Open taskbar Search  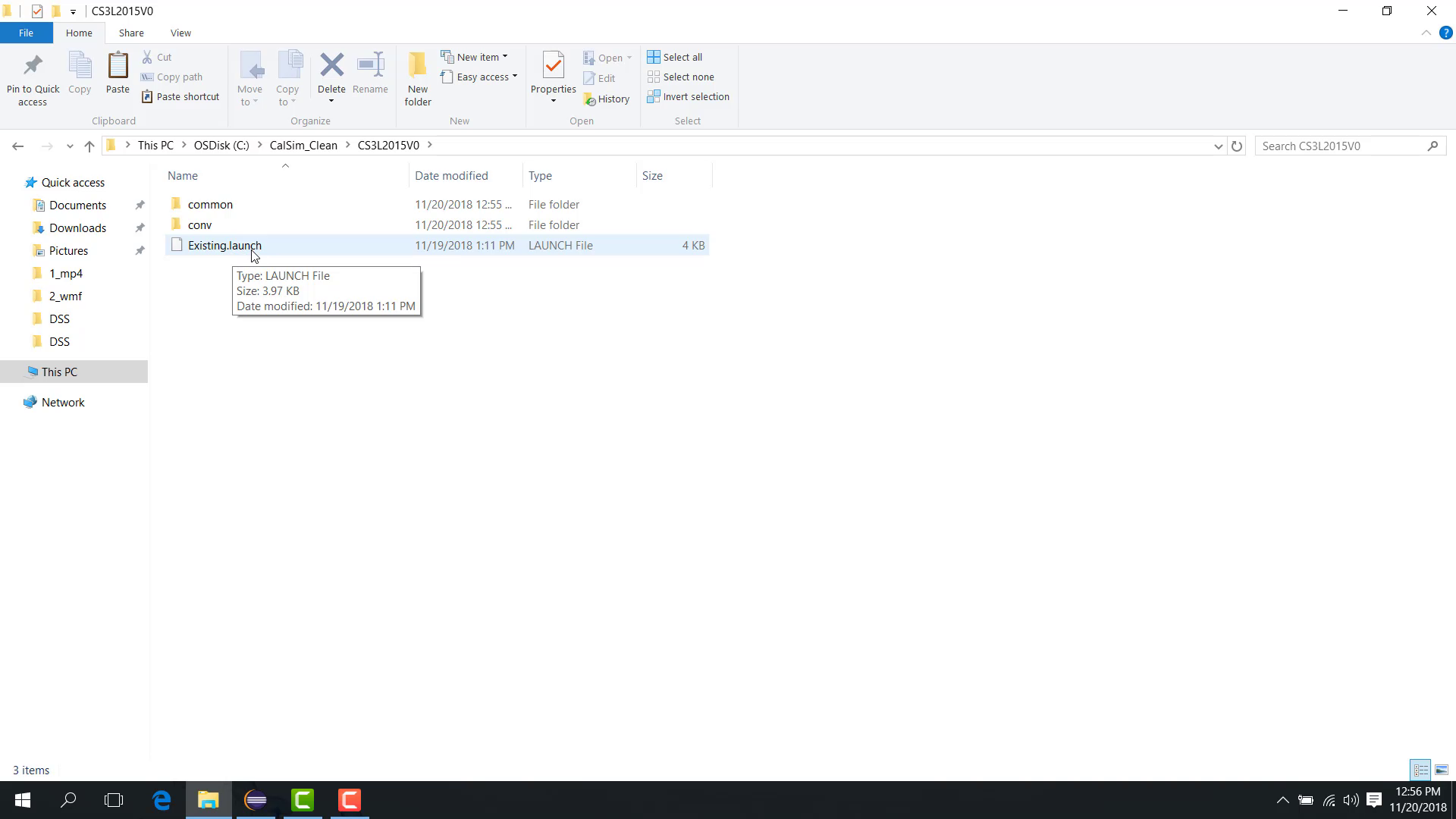[x=68, y=800]
